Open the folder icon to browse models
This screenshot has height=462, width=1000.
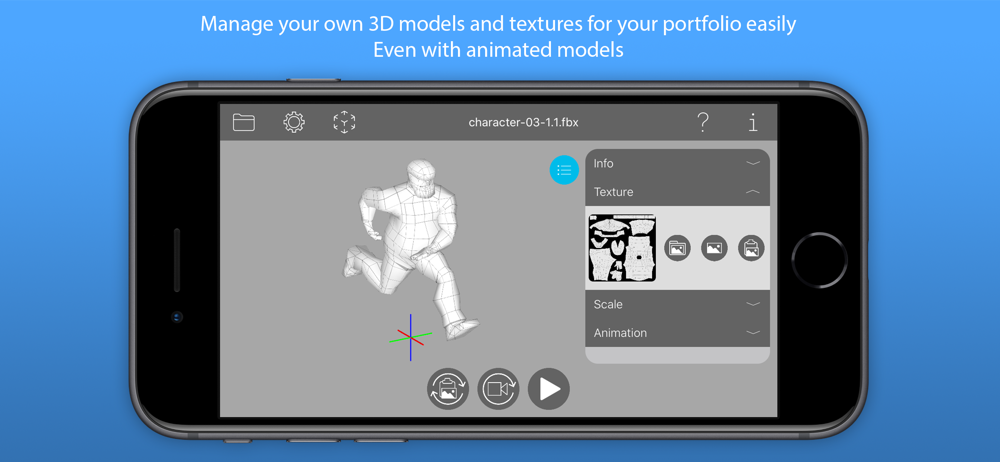(244, 122)
